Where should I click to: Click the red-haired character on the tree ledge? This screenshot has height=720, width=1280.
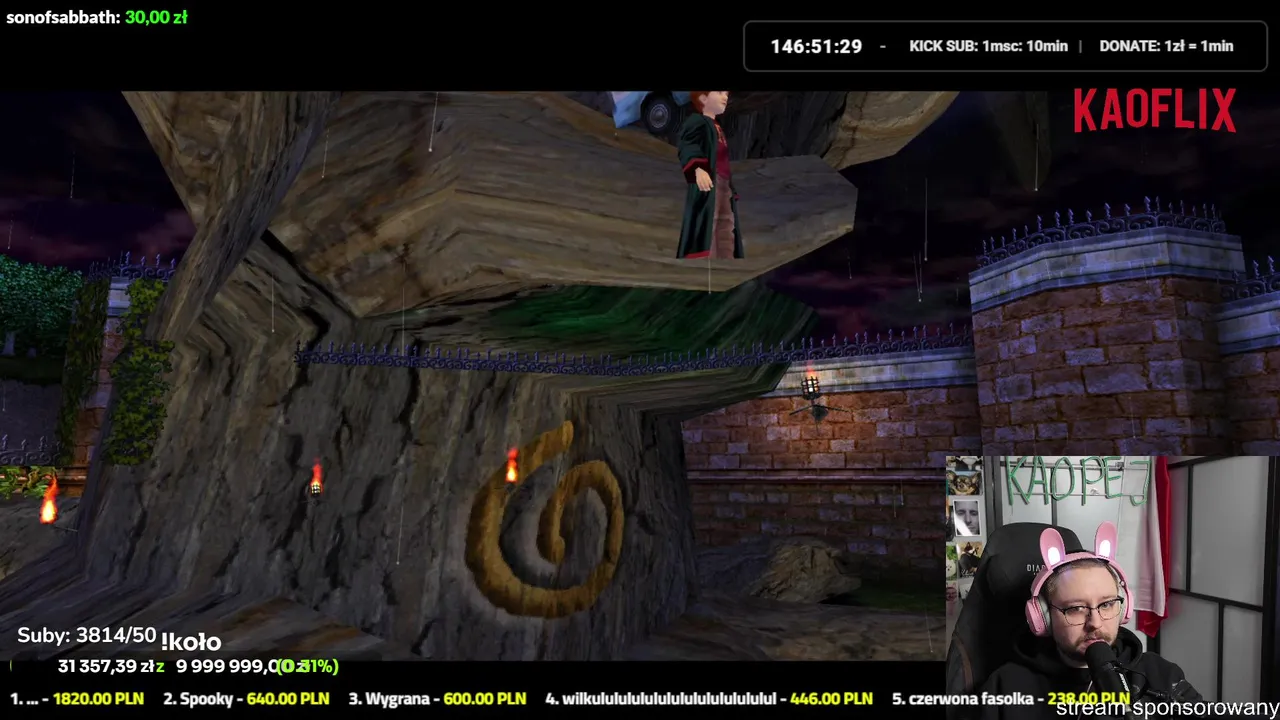tap(708, 175)
